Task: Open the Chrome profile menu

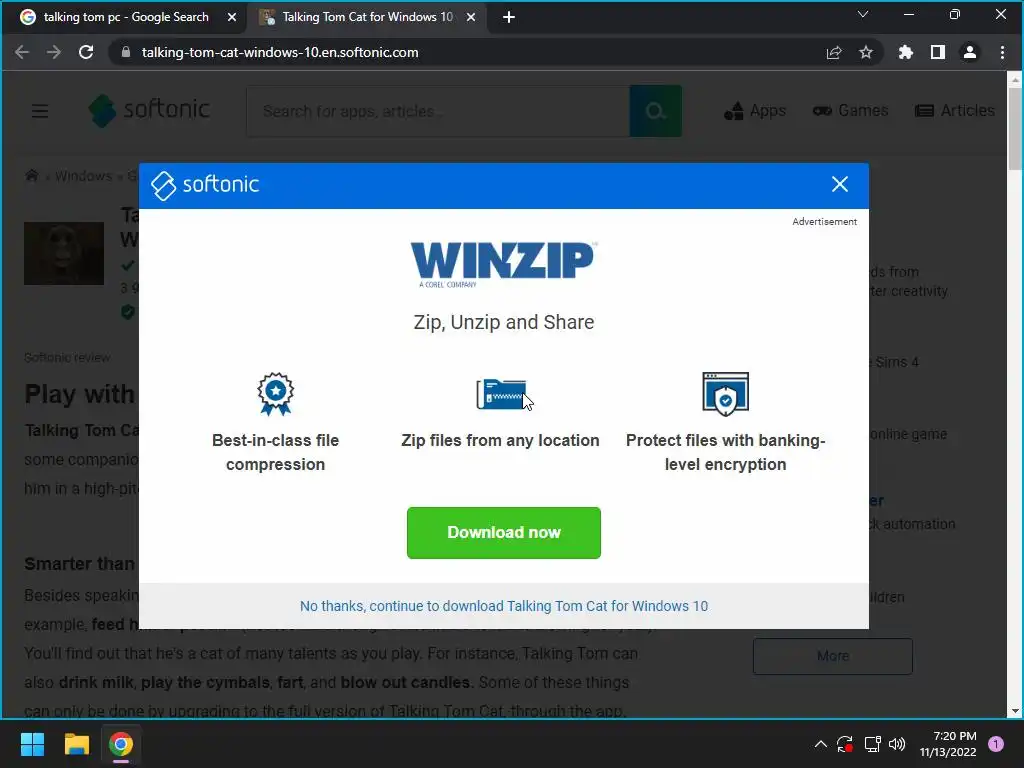Action: [x=970, y=52]
